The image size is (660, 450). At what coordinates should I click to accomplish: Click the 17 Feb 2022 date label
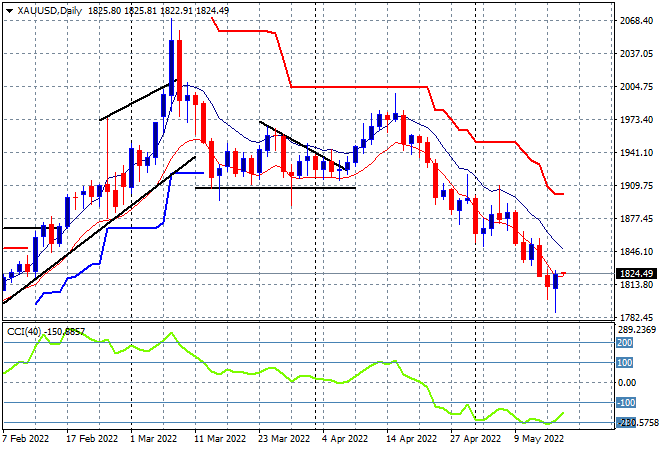(x=92, y=439)
